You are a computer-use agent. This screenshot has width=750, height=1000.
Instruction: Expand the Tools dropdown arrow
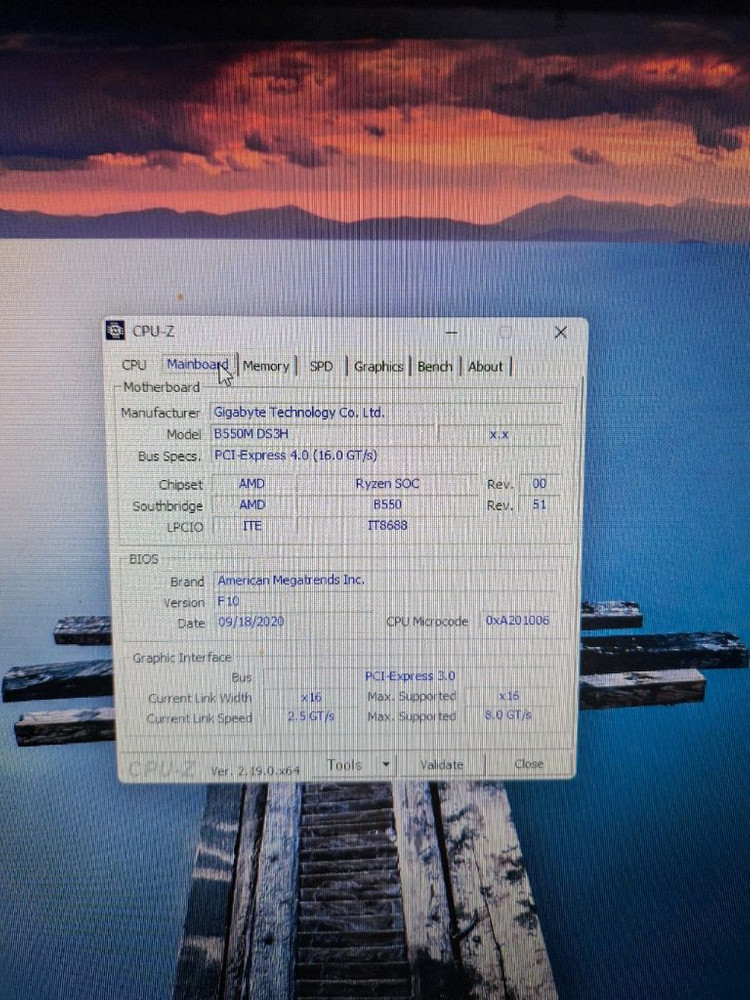click(386, 765)
